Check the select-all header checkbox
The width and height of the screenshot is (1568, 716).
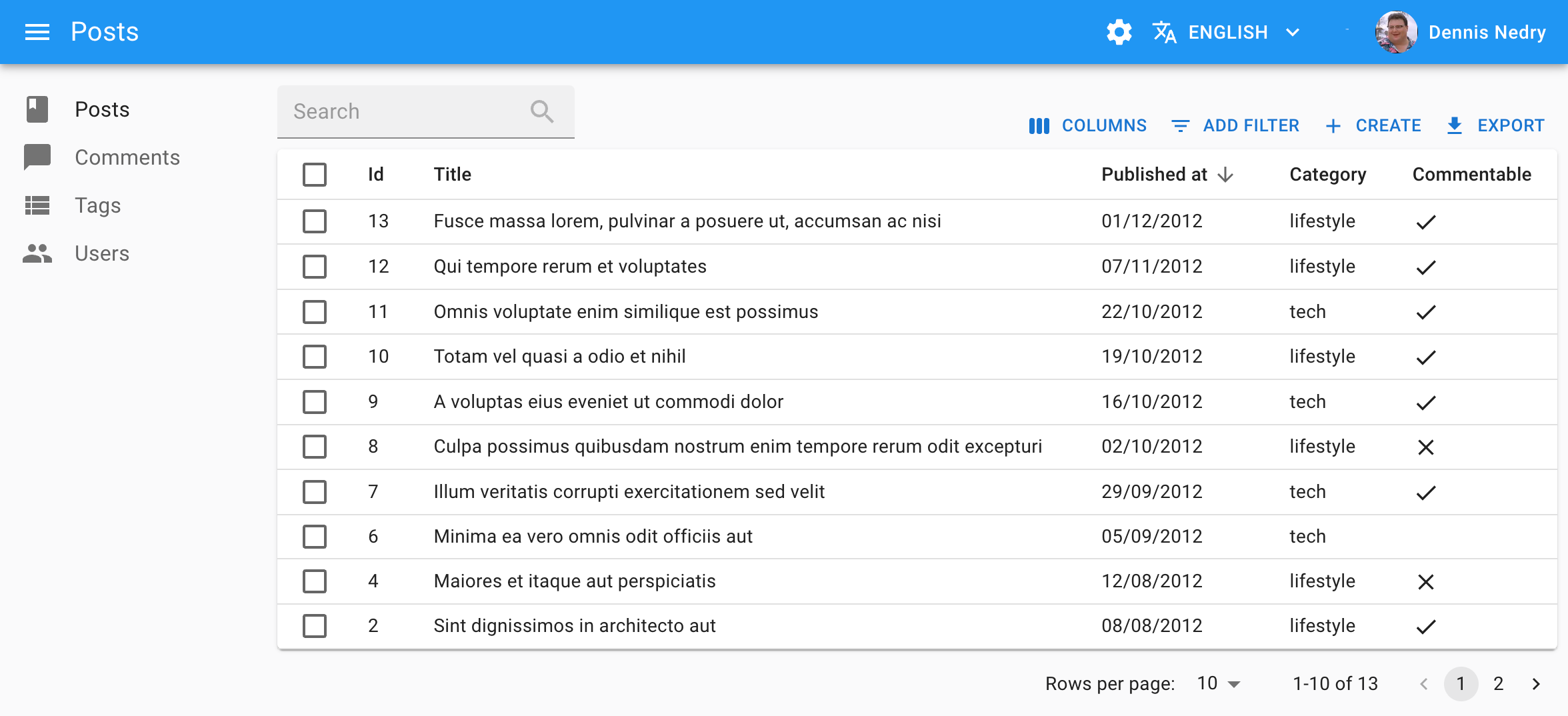click(x=314, y=174)
